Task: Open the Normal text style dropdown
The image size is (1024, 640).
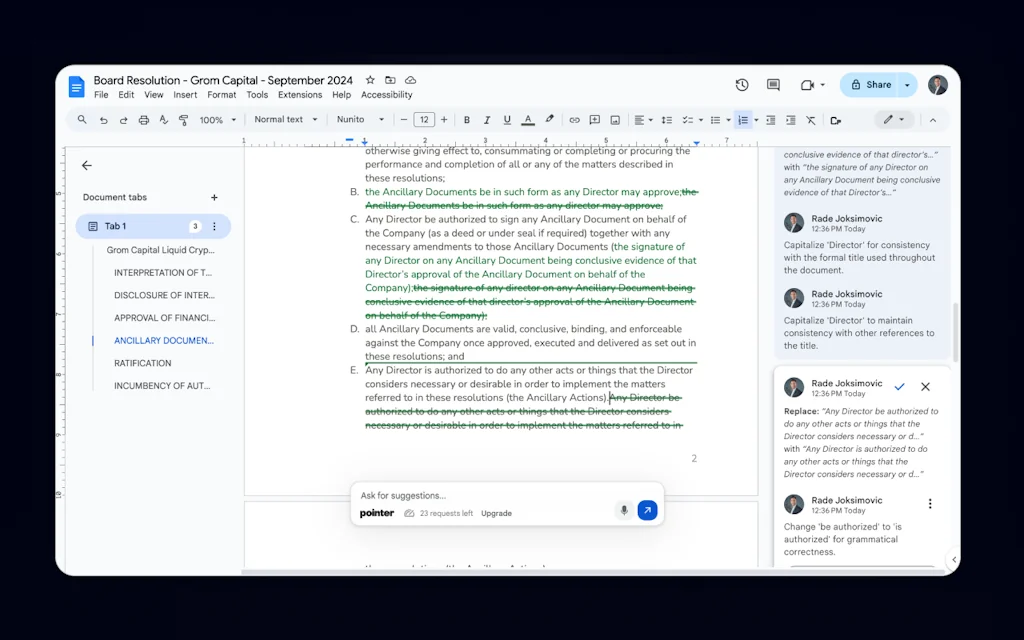Action: point(285,119)
